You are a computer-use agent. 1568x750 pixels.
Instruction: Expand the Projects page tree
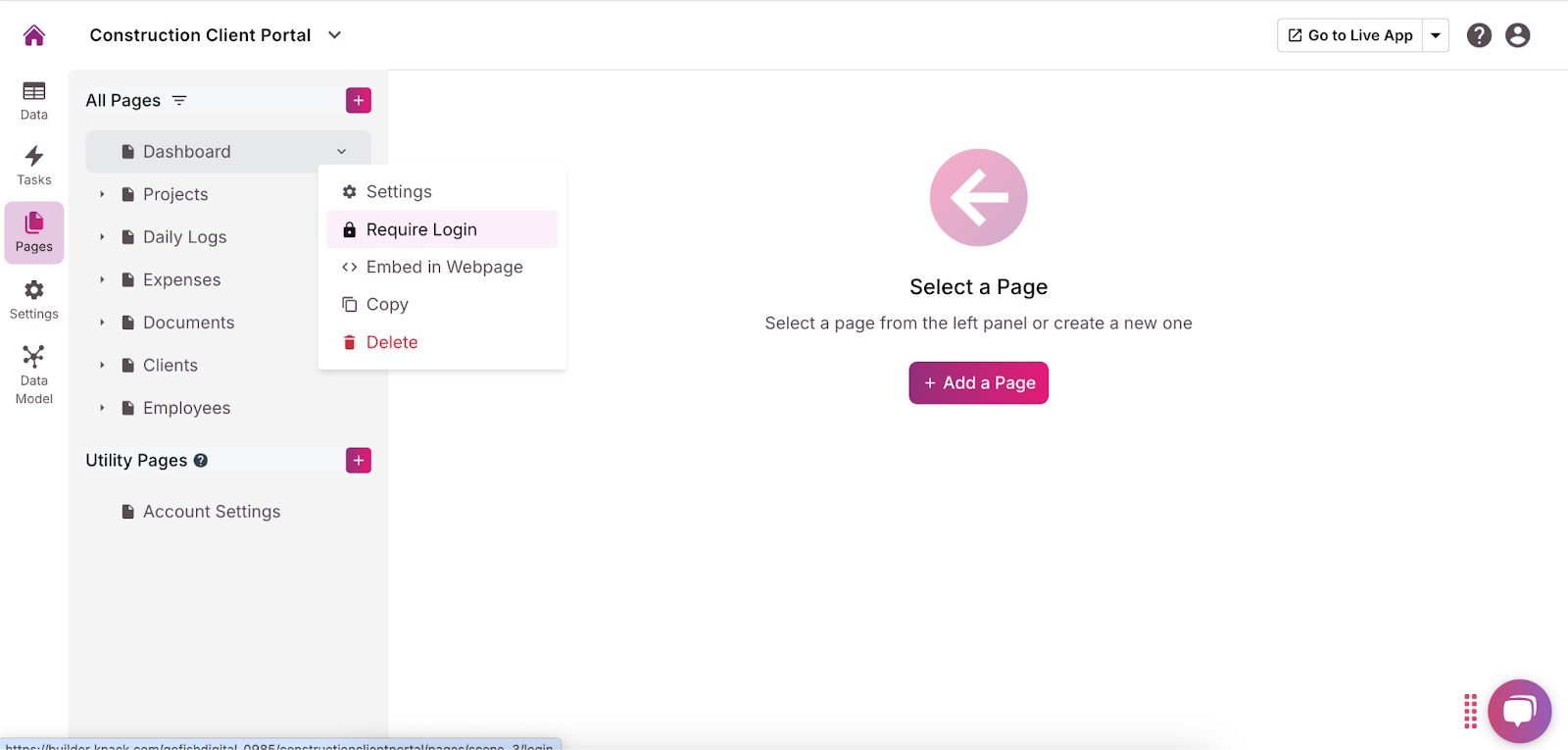pyautogui.click(x=102, y=195)
